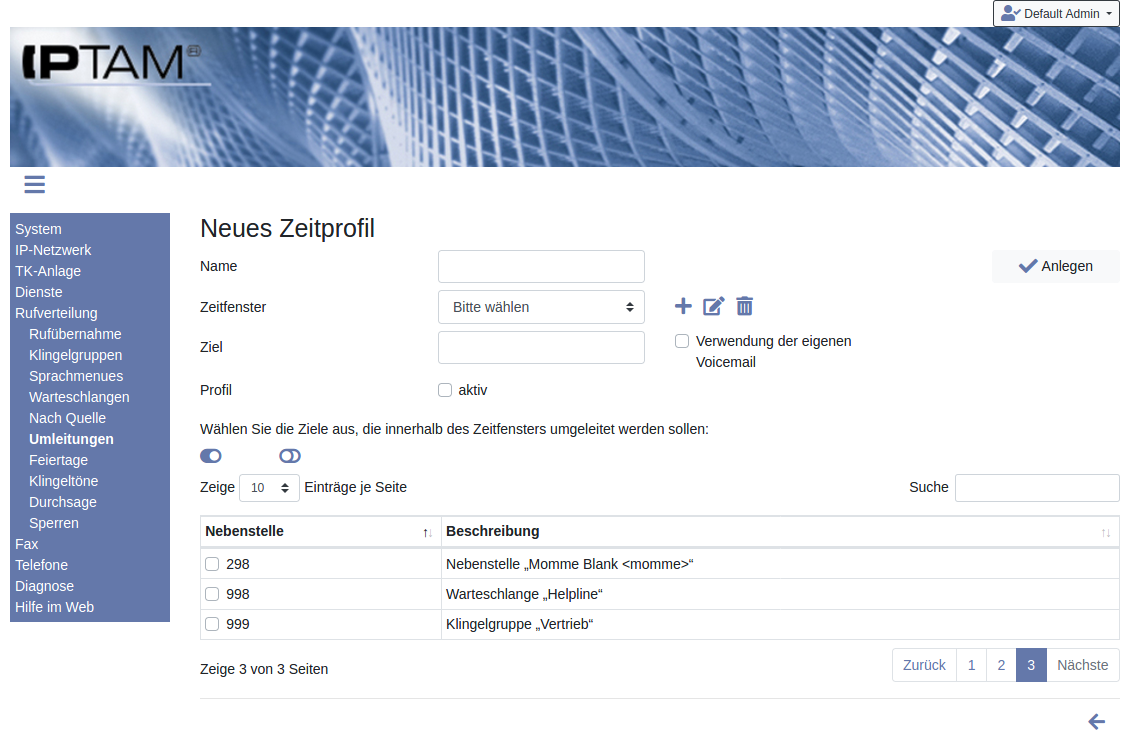Screen dimensions: 1137x737
Task: Check Verwendung der eigenen Voicemail
Action: coord(682,341)
